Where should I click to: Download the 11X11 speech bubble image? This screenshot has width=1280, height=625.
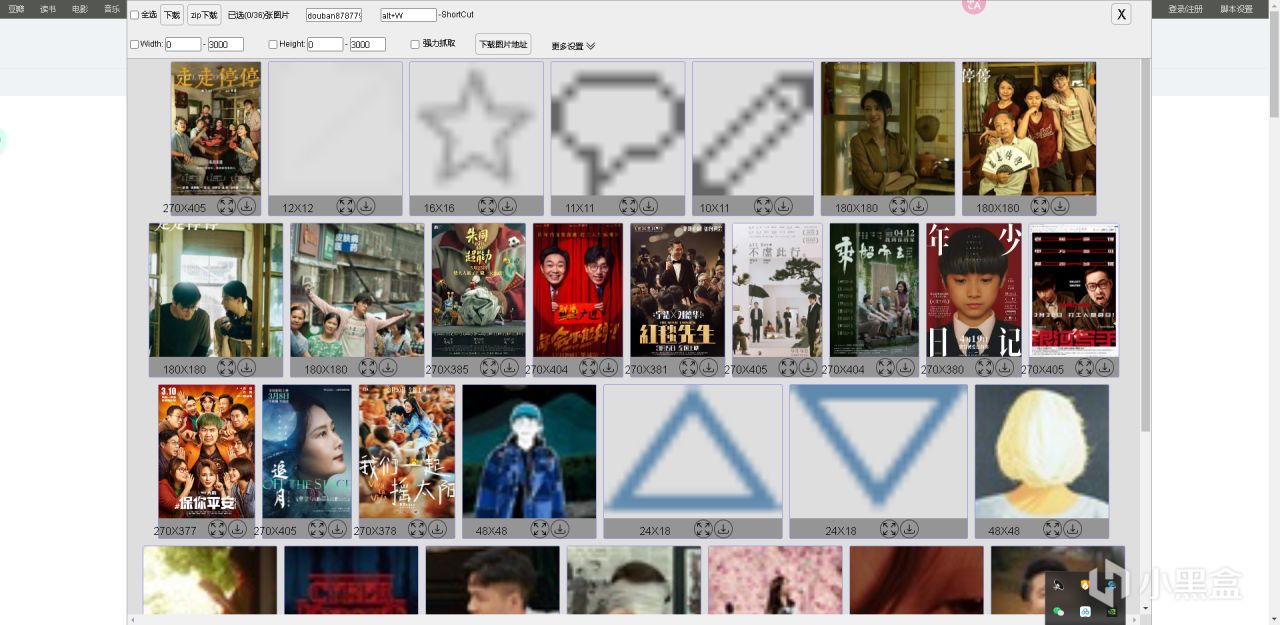pos(648,206)
